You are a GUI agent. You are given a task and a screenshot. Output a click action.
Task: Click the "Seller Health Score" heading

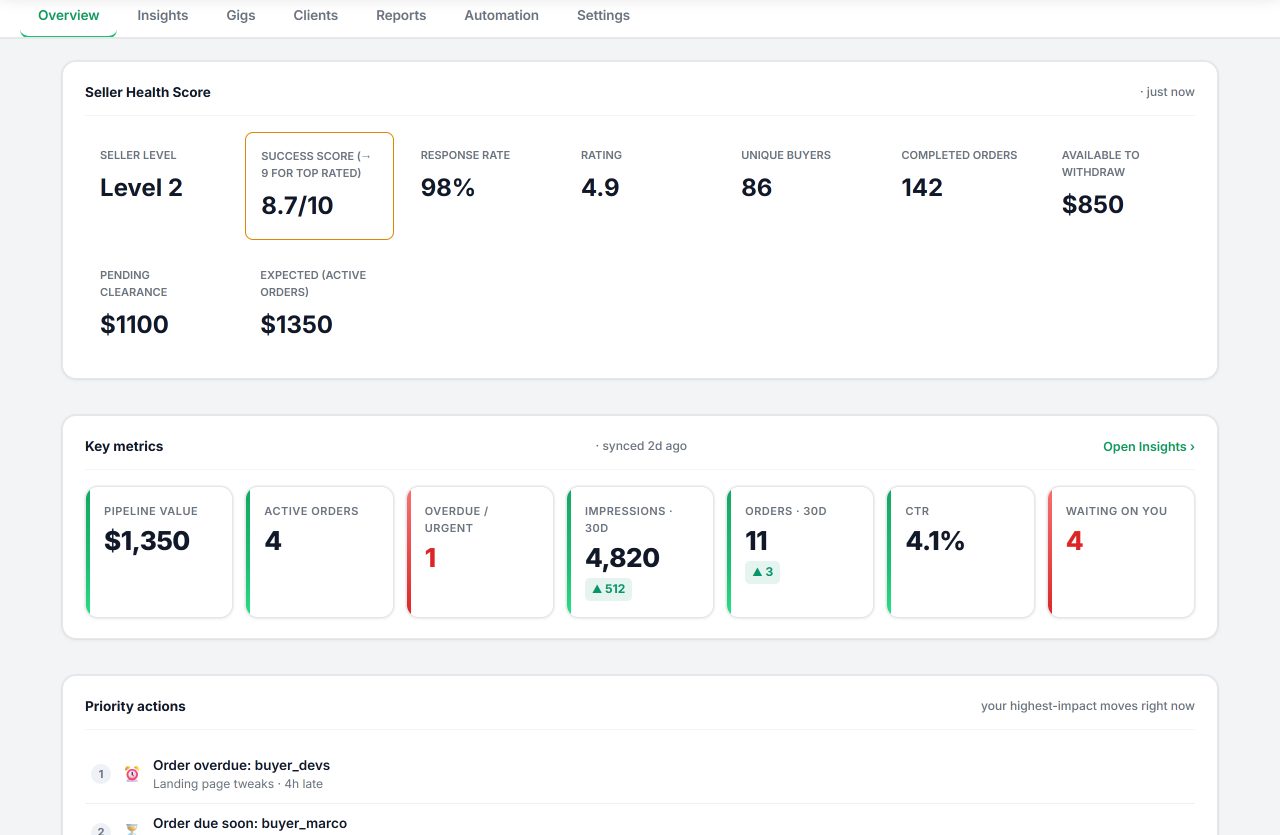(148, 92)
